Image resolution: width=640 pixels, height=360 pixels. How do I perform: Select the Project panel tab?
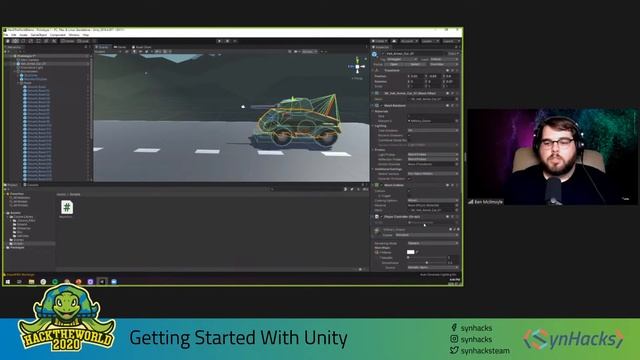coord(11,185)
